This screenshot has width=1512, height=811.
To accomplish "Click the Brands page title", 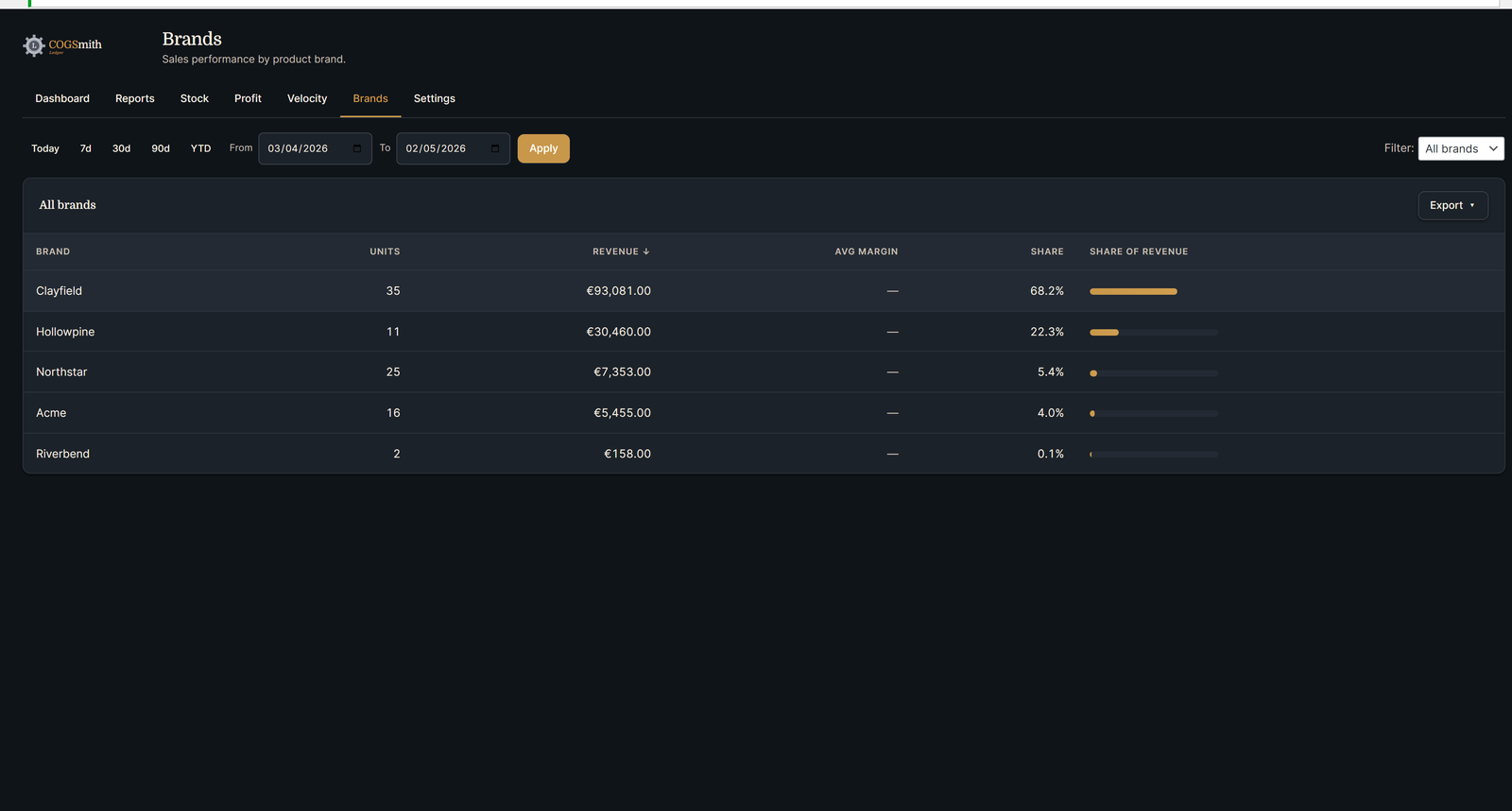I will [x=192, y=39].
